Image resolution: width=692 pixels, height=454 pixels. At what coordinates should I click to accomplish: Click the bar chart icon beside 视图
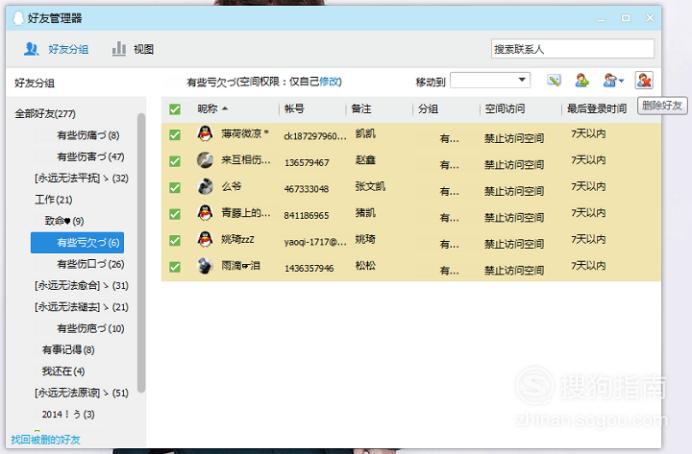point(119,49)
